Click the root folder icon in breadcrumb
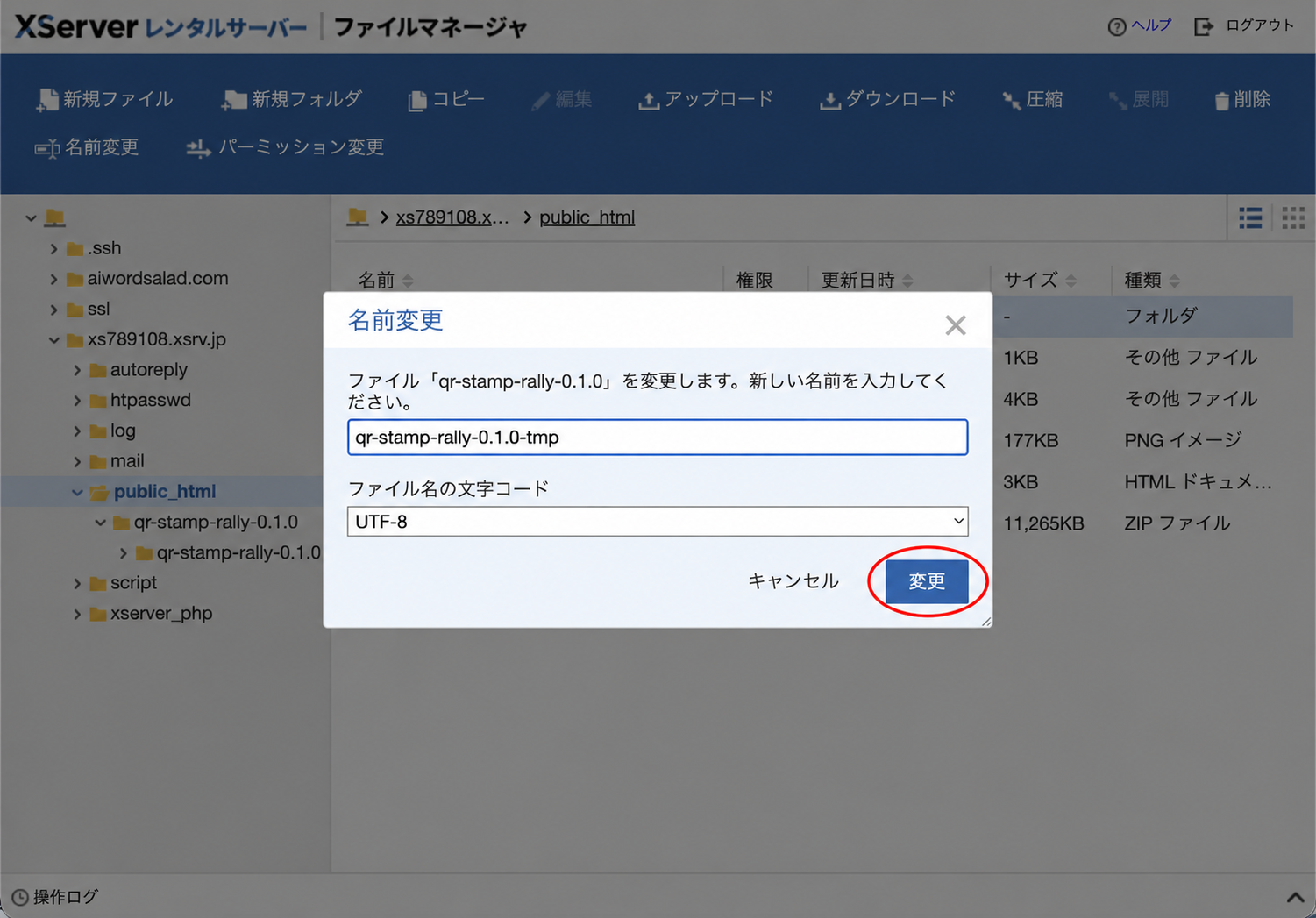The height and width of the screenshot is (918, 1316). click(x=358, y=217)
